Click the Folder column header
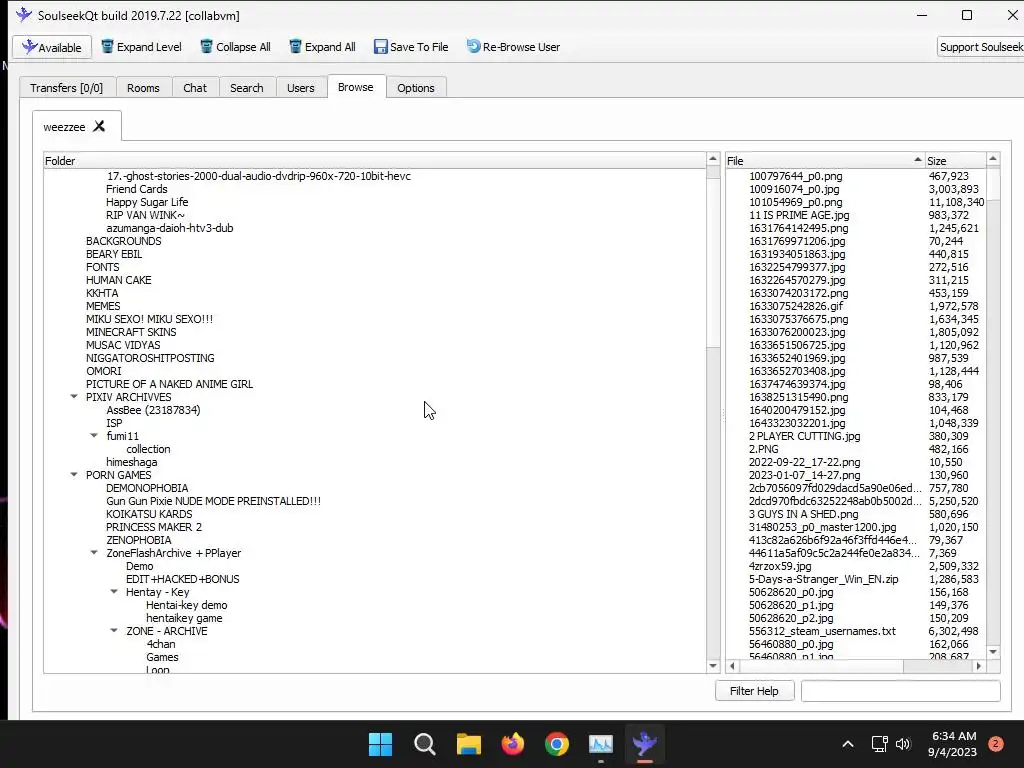Image resolution: width=1024 pixels, height=768 pixels. [x=375, y=161]
